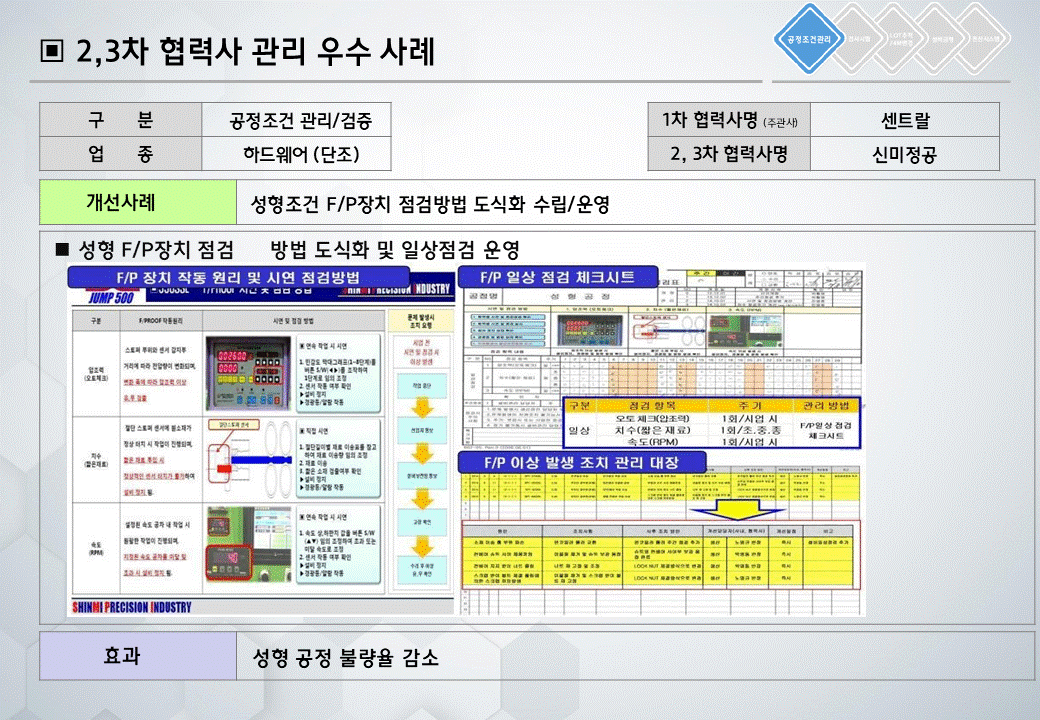1040x720 pixels.
Task: Click the blue banner F/P 일상 점검 체크시트
Action: coord(558,277)
